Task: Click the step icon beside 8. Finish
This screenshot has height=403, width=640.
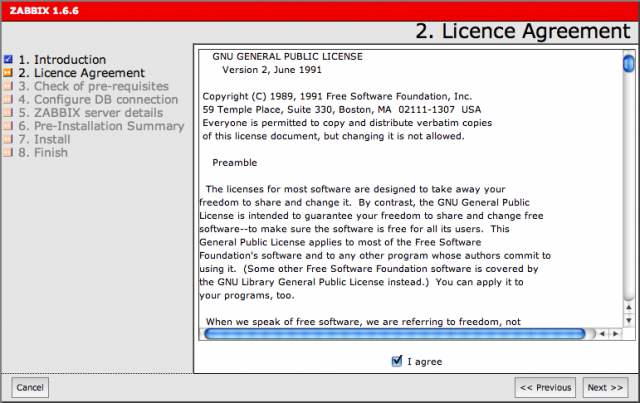Action: (x=8, y=152)
